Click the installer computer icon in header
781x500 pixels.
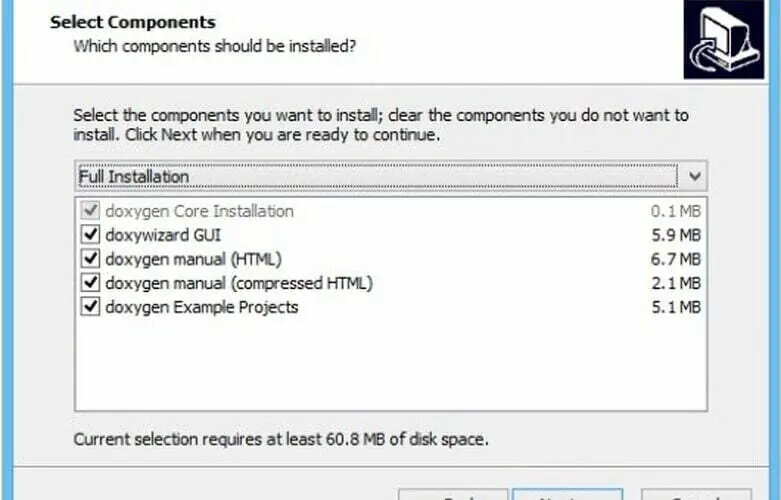pyautogui.click(x=724, y=39)
